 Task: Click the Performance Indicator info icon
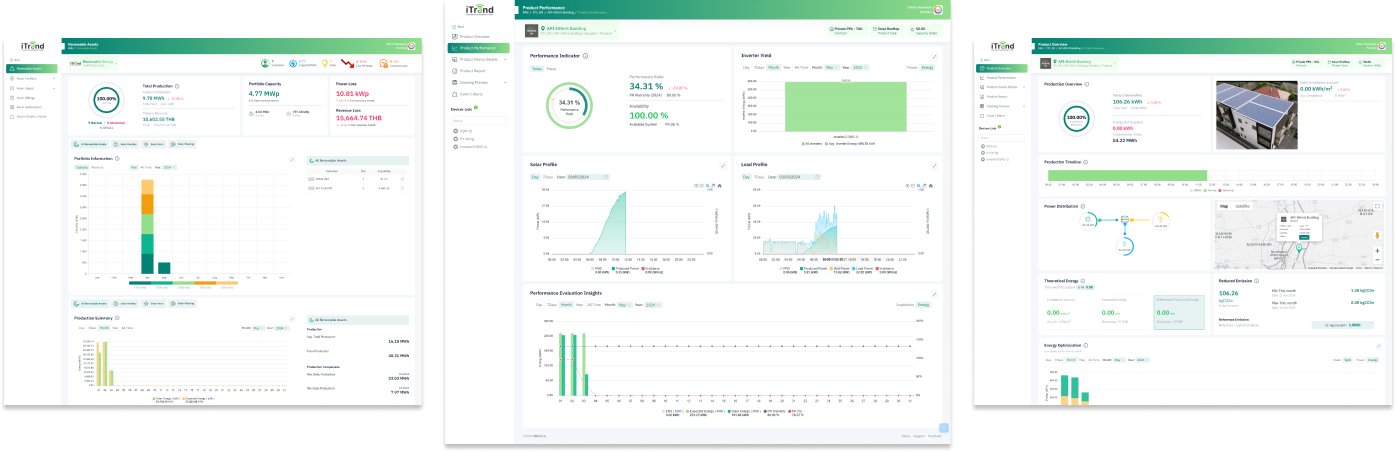585,56
